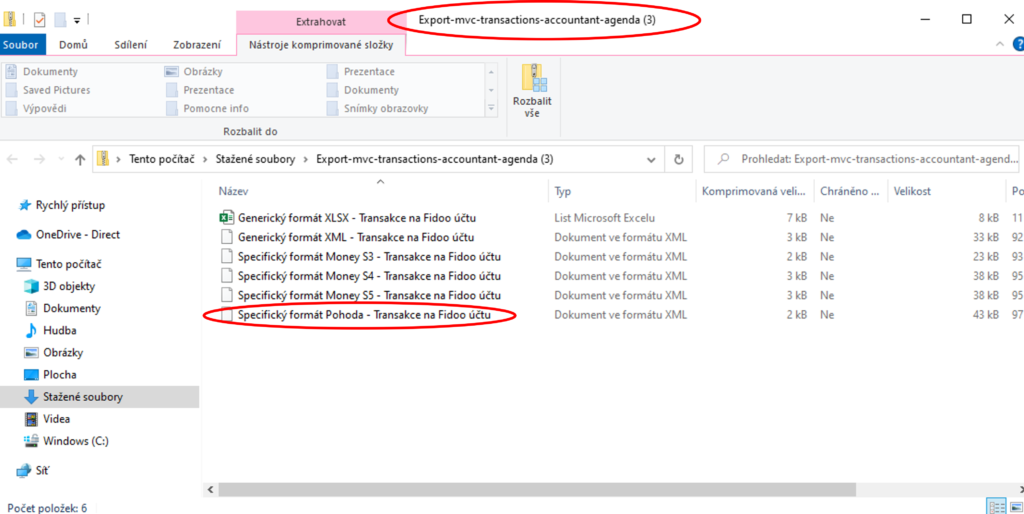The width and height of the screenshot is (1024, 514).
Task: Expand chevron after Tento počítač in path
Action: (x=204, y=159)
